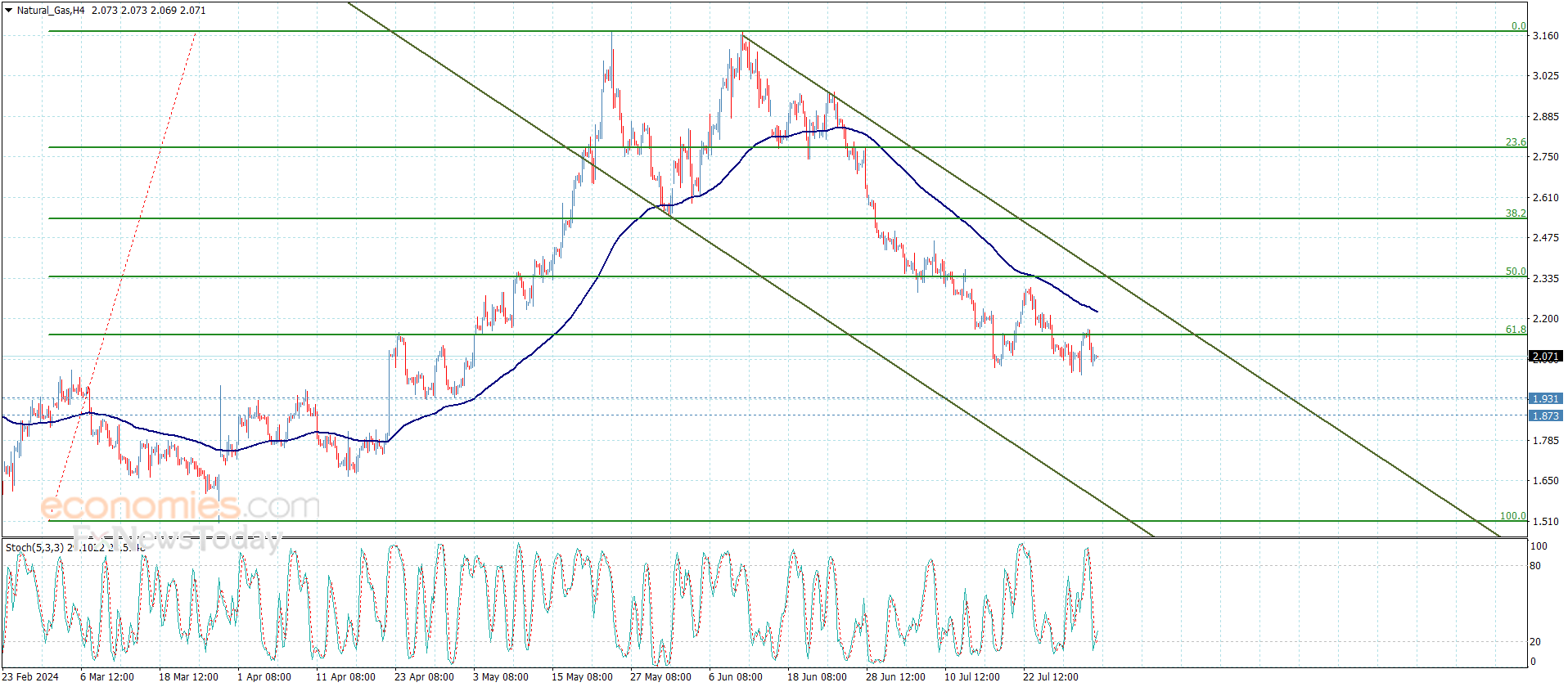Click the 80 level on Stochastic scale
Screen dimensions: 1568x687
click(1535, 566)
